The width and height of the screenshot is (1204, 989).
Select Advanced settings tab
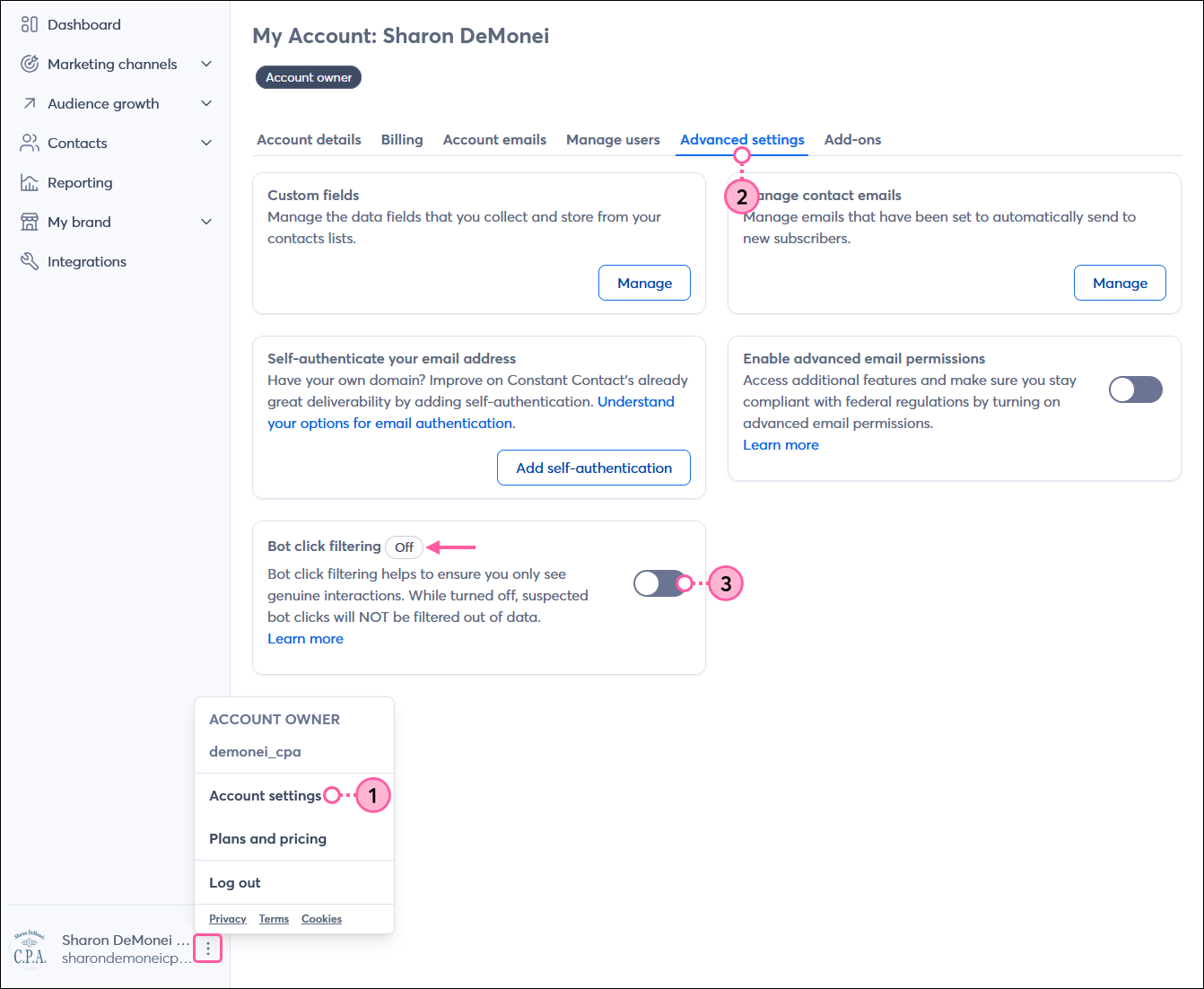point(742,139)
